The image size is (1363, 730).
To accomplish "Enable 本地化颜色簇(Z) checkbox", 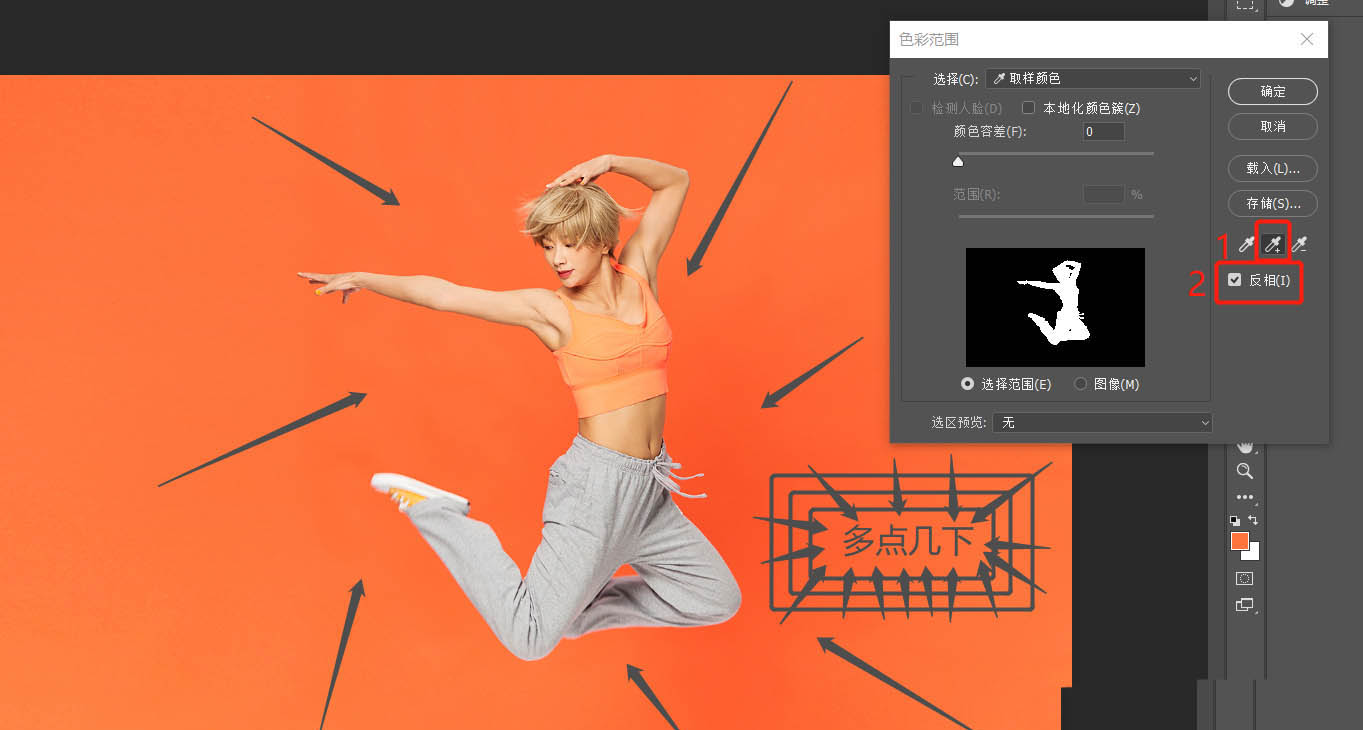I will [x=1028, y=108].
